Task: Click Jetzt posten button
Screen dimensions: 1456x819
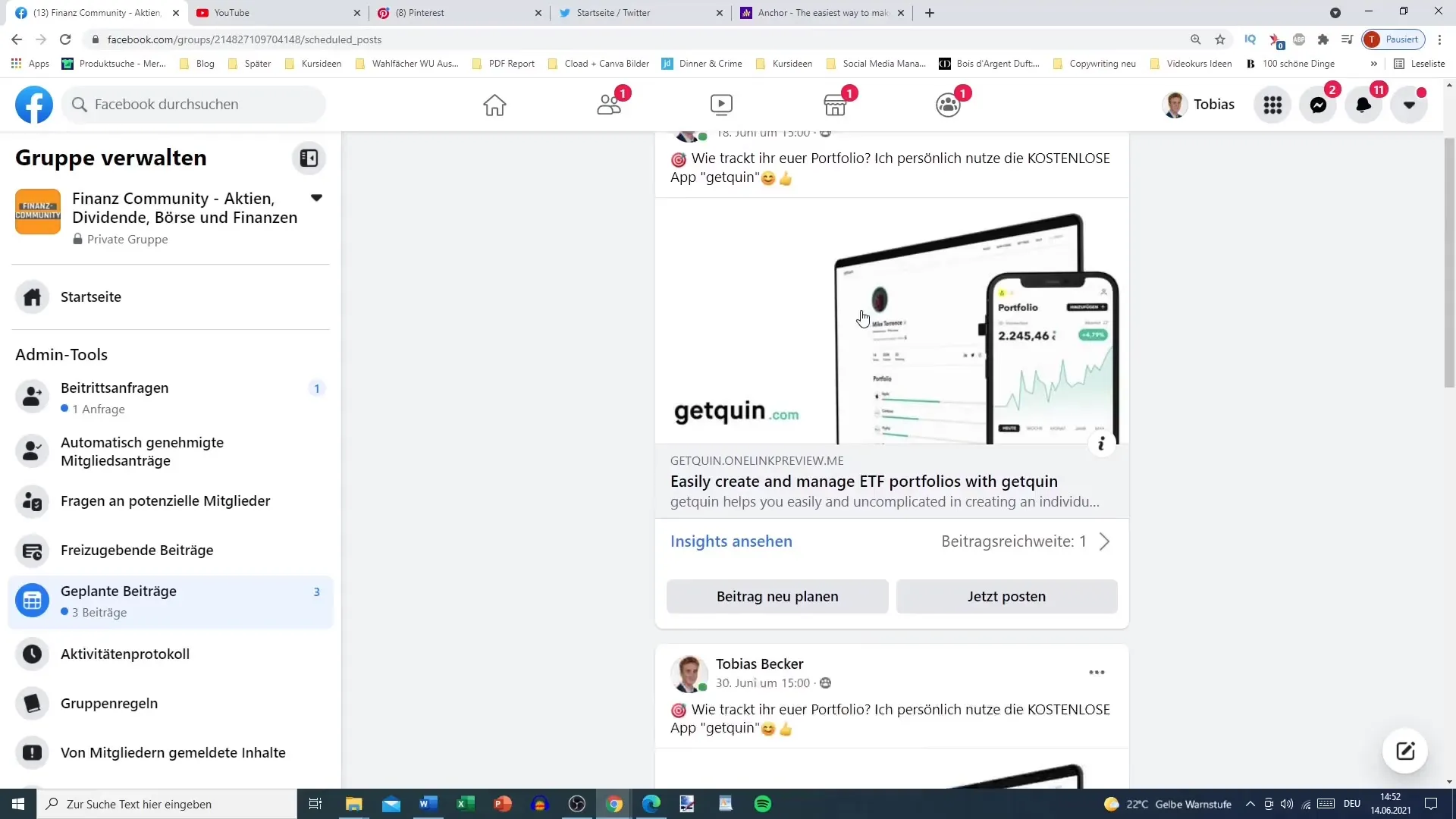Action: (1006, 596)
